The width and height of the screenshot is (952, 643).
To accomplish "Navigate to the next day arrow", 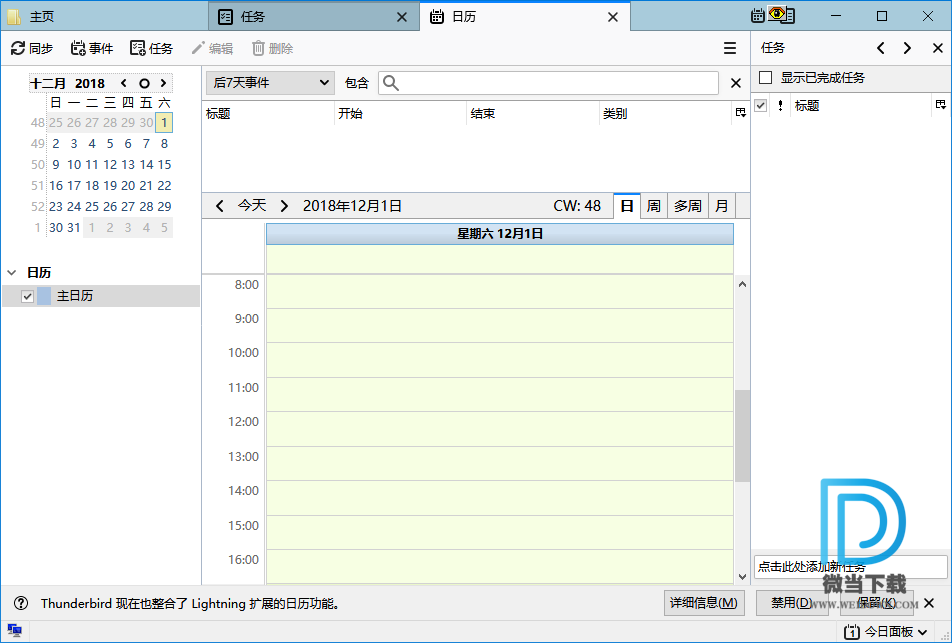I will pos(284,206).
